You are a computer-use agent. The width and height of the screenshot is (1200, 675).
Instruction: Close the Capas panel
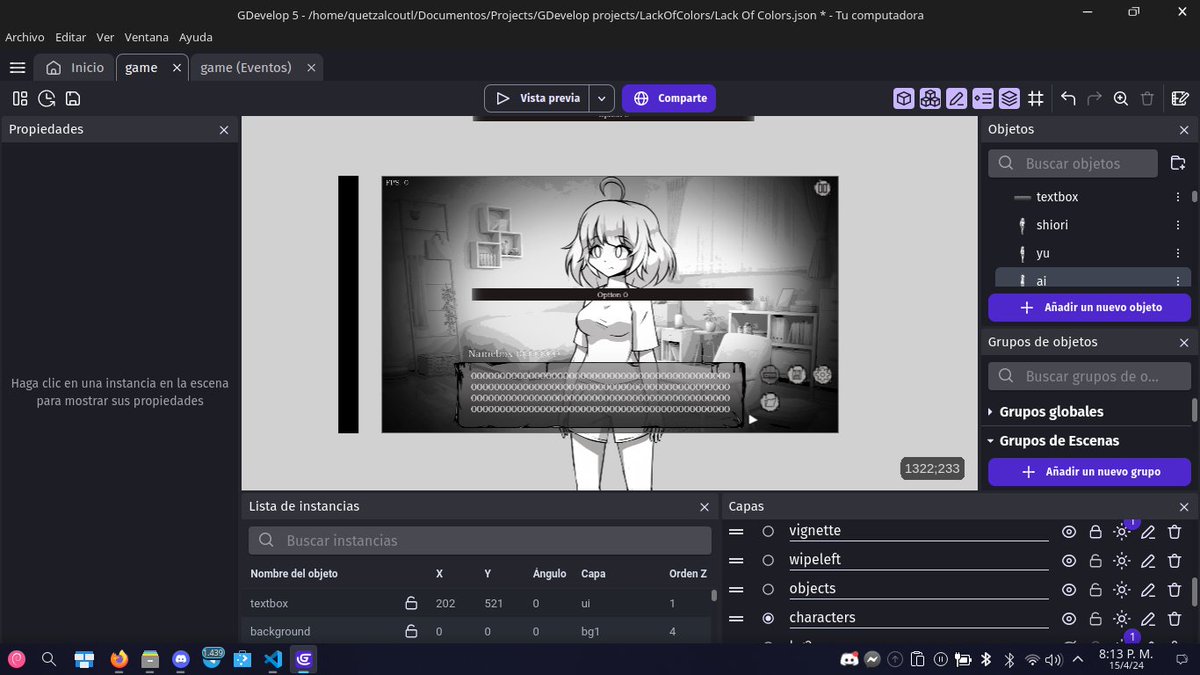[1184, 507]
